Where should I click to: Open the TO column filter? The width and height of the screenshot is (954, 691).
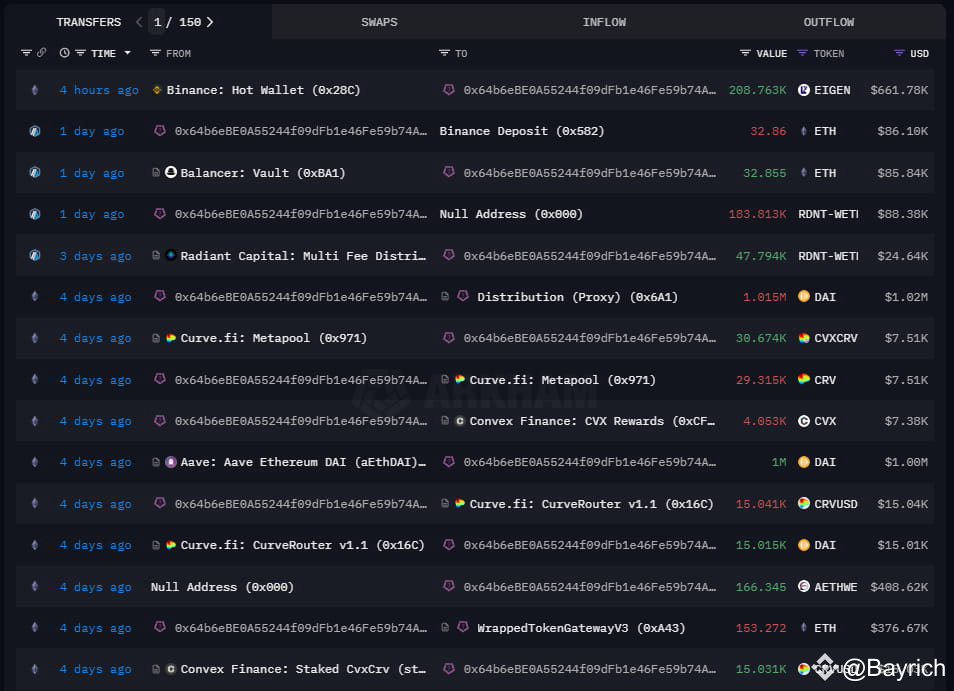click(444, 54)
